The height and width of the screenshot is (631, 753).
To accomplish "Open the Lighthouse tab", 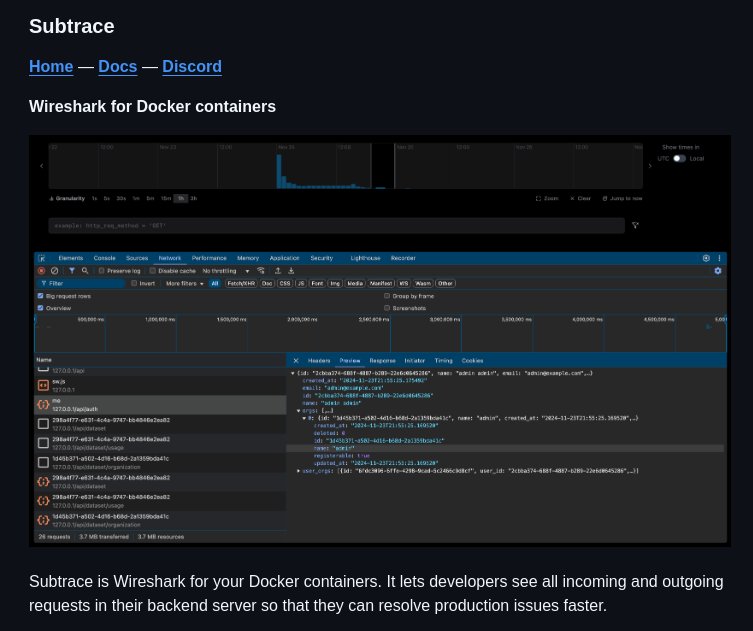I will [x=365, y=258].
